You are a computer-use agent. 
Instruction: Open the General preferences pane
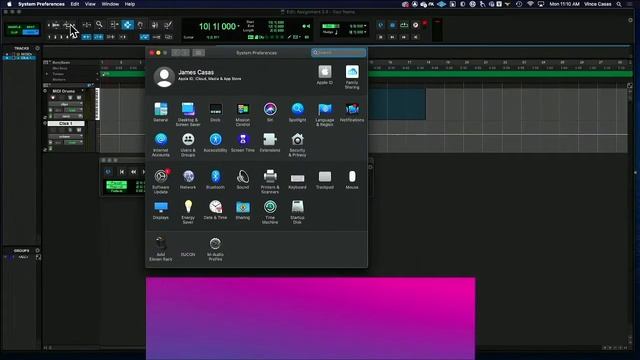tap(160, 112)
